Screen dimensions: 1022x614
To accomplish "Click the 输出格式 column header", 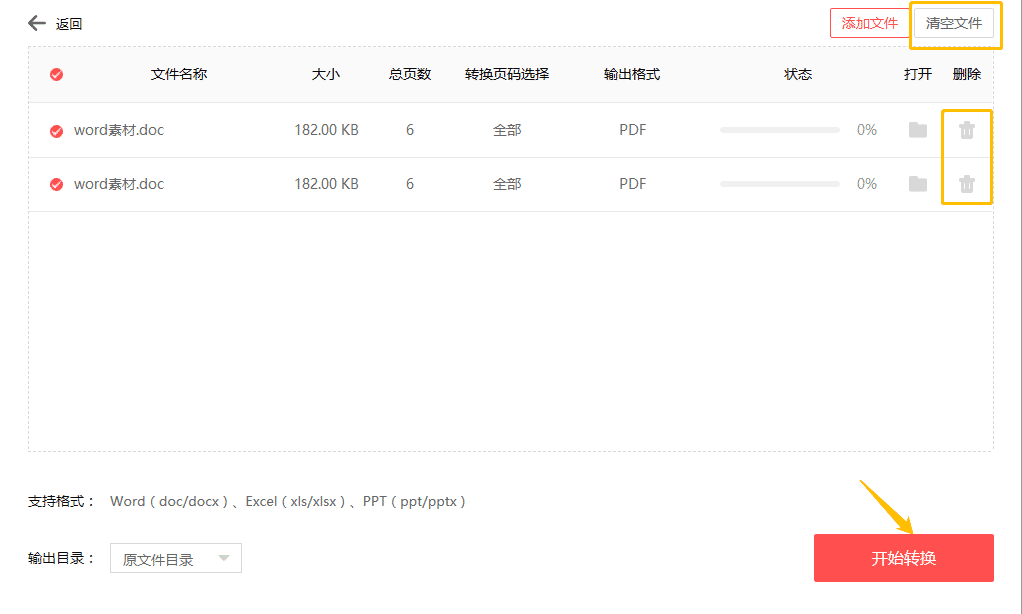I will pyautogui.click(x=632, y=74).
